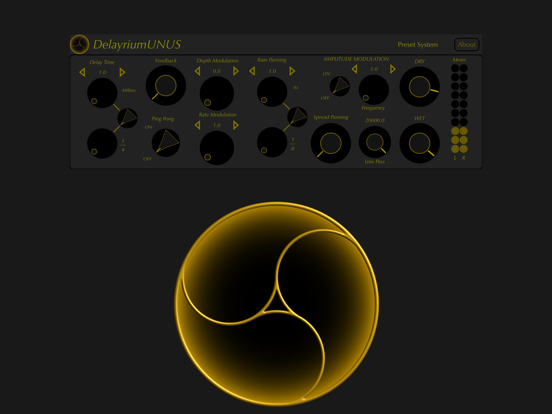Click the Low Pass value 20000.0
This screenshot has width=552, height=414.
point(375,120)
